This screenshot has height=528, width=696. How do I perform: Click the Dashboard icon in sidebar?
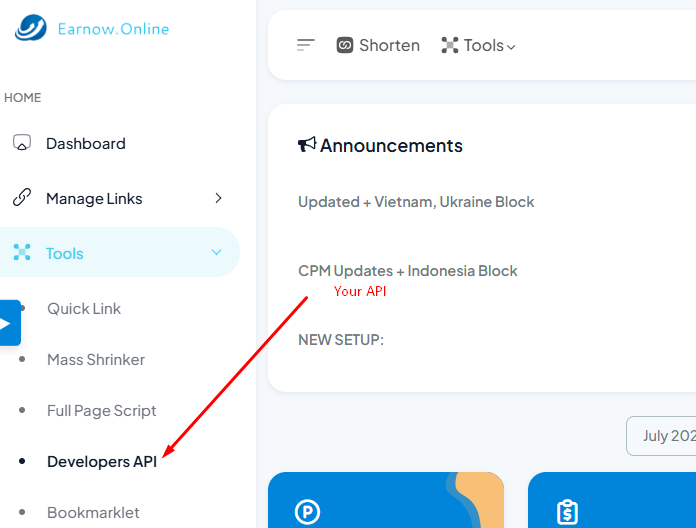[22, 143]
